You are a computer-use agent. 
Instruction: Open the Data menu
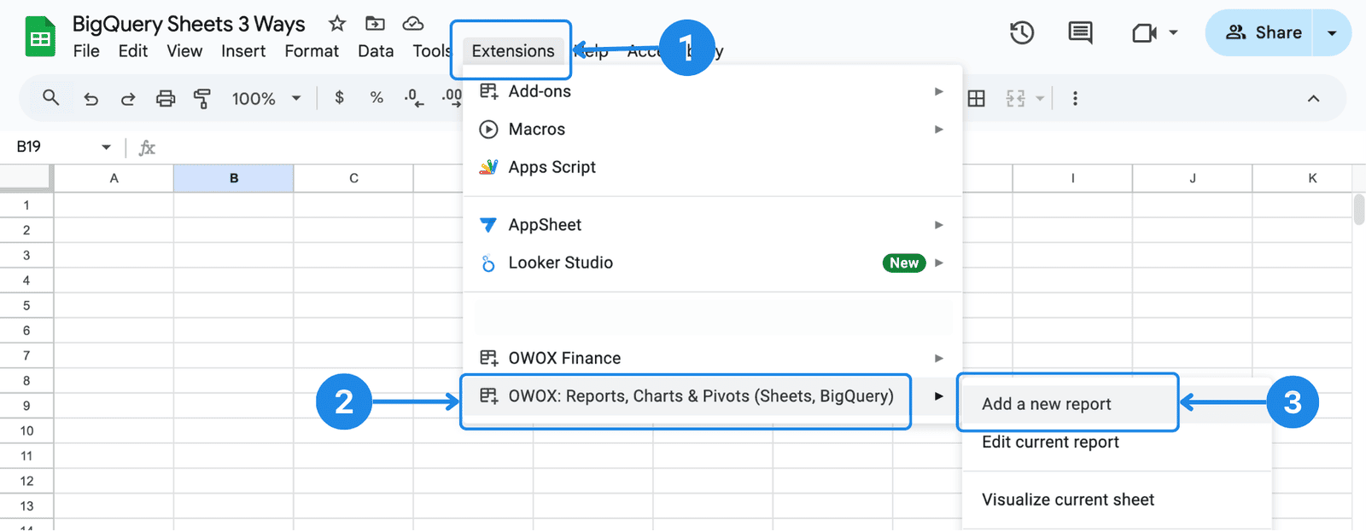[376, 51]
